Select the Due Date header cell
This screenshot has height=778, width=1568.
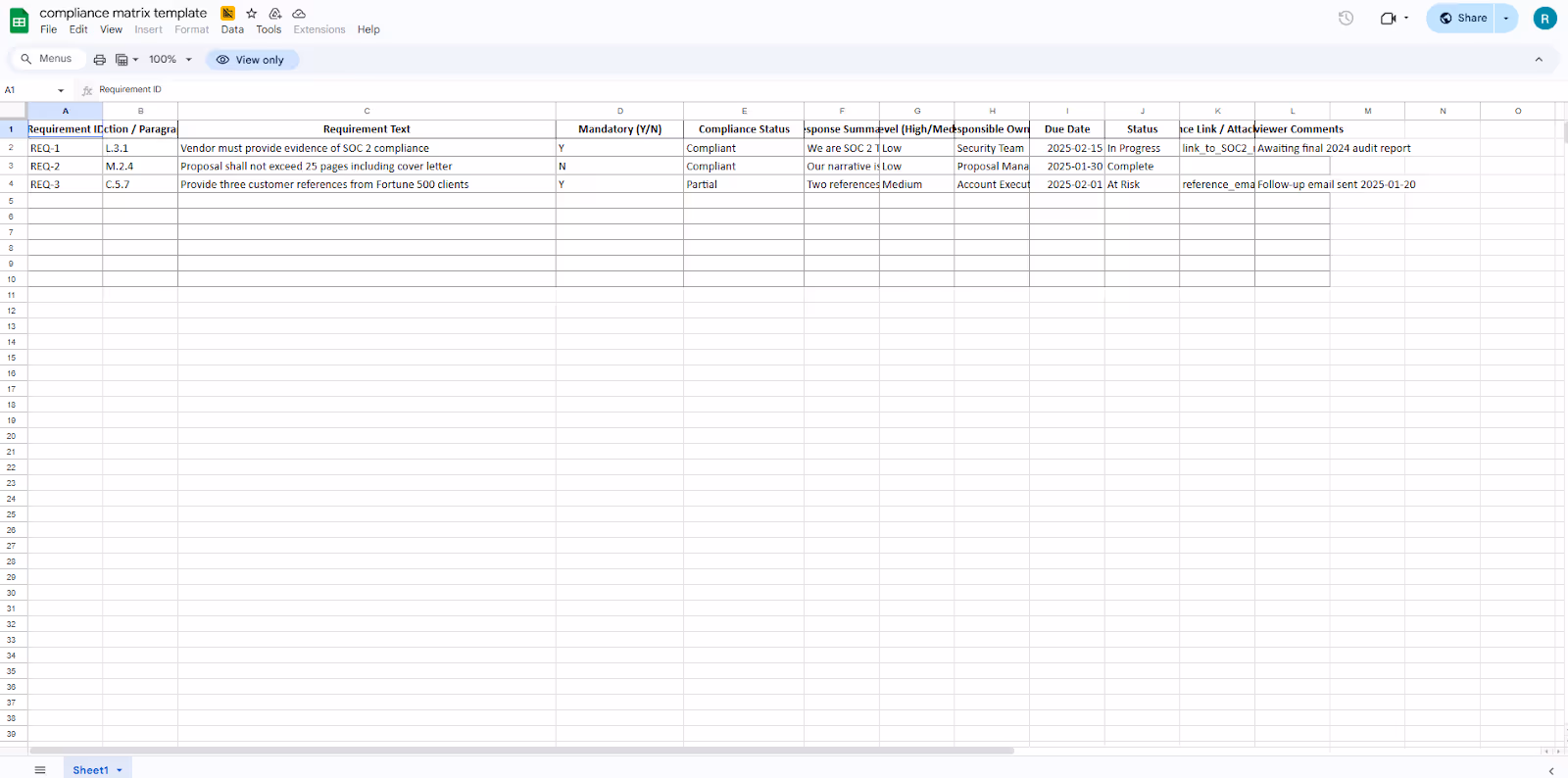pos(1067,129)
